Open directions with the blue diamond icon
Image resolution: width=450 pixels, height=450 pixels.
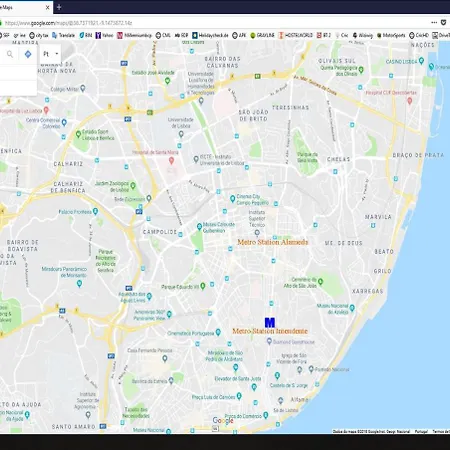(28, 54)
